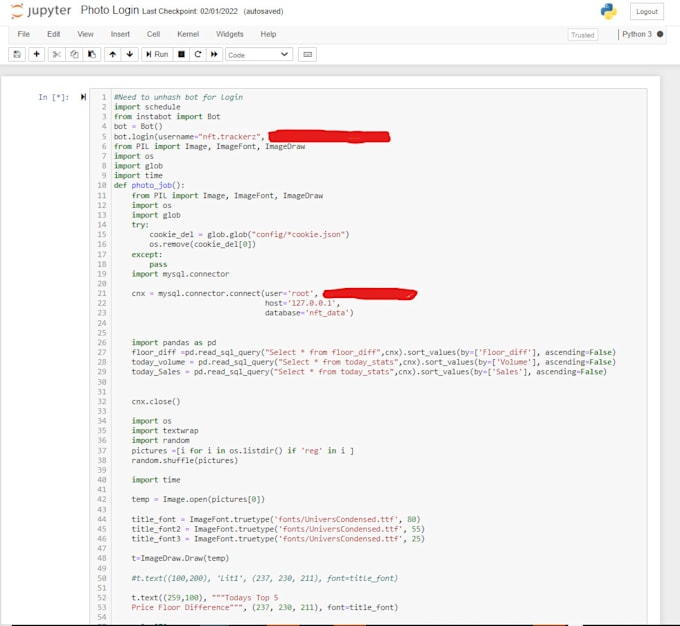Click the Trusted notebook indicator
The height and width of the screenshot is (626, 680).
click(582, 35)
